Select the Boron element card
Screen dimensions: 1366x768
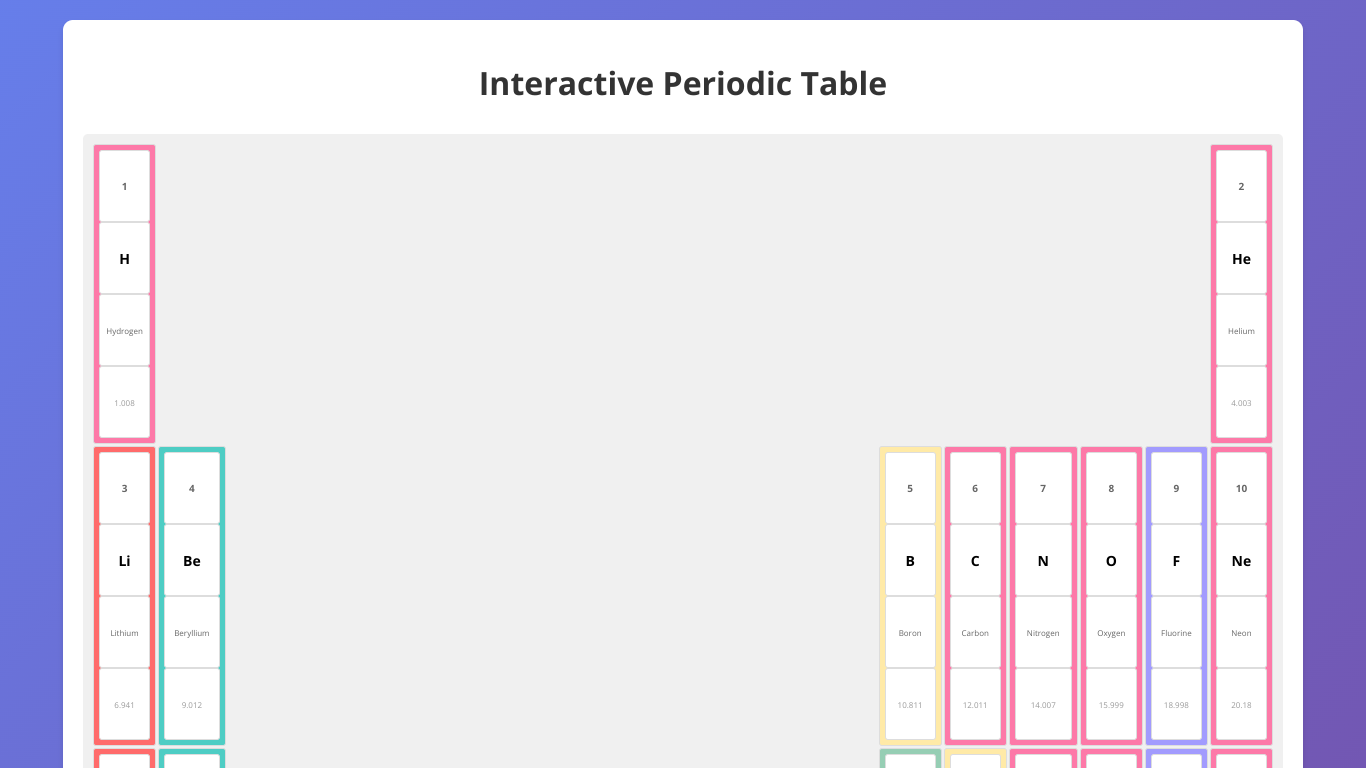coord(910,595)
